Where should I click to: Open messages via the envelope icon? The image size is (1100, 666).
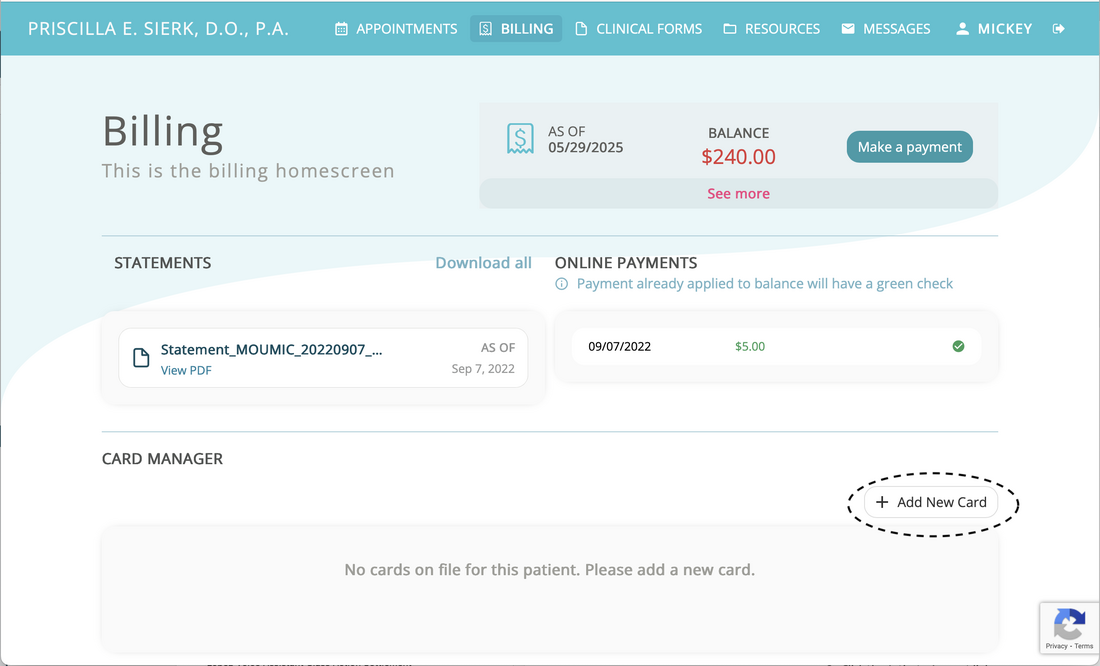pos(849,29)
